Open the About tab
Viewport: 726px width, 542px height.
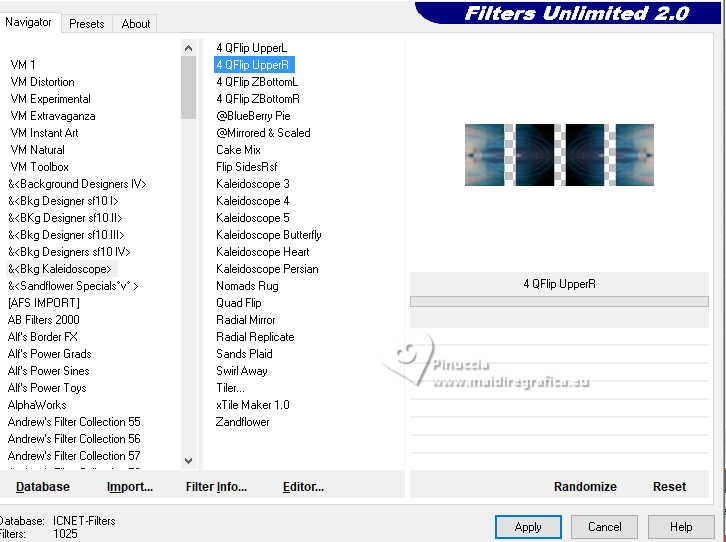136,24
